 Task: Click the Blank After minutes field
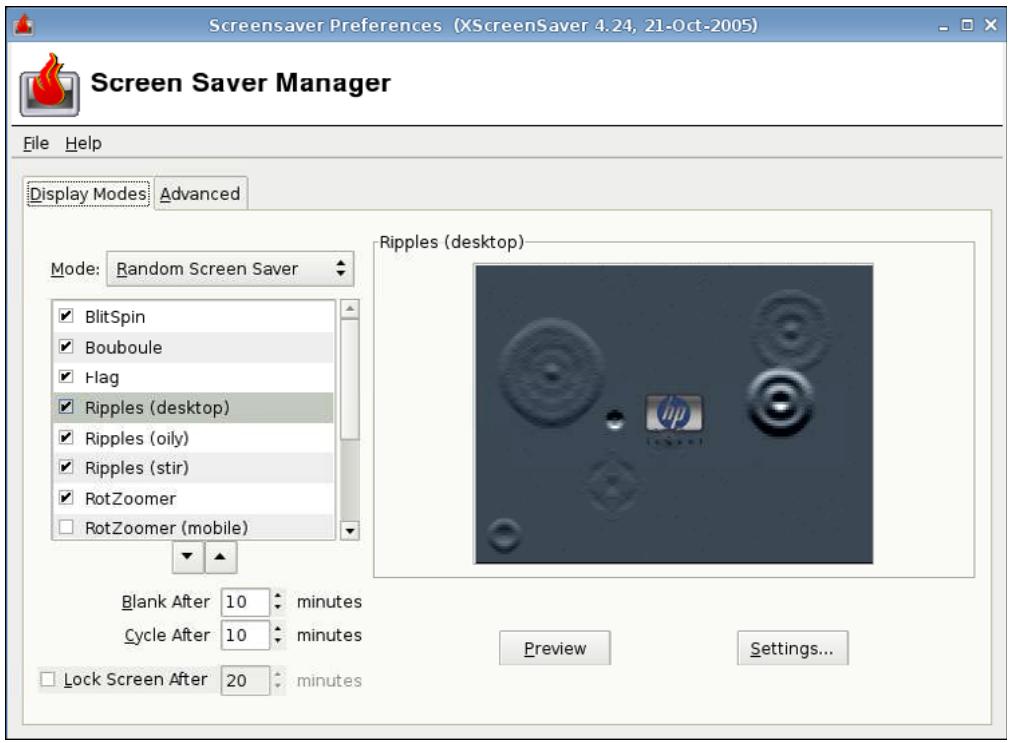click(x=245, y=602)
